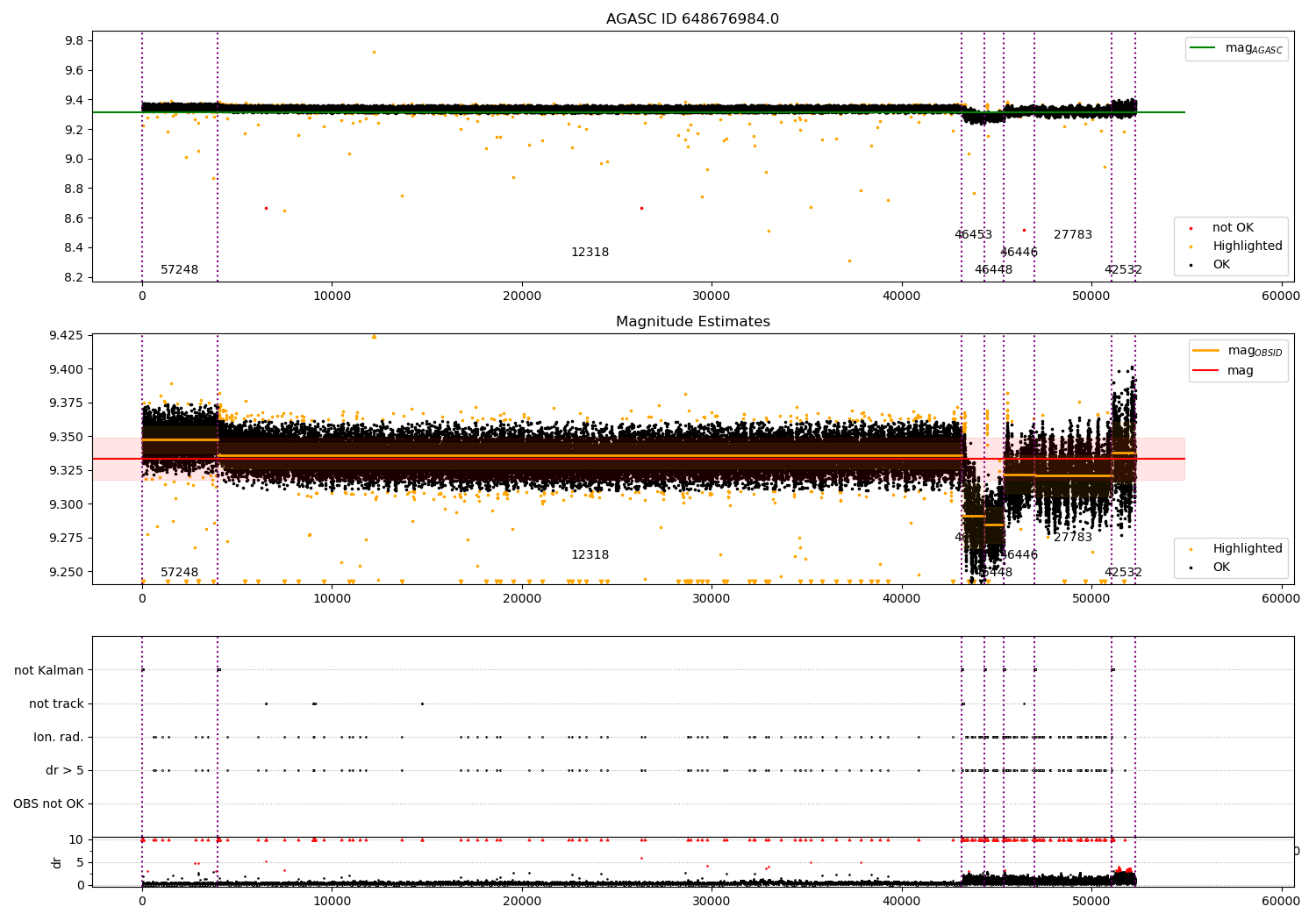Click y-axis tick 8.2 in top plot

[x=75, y=277]
